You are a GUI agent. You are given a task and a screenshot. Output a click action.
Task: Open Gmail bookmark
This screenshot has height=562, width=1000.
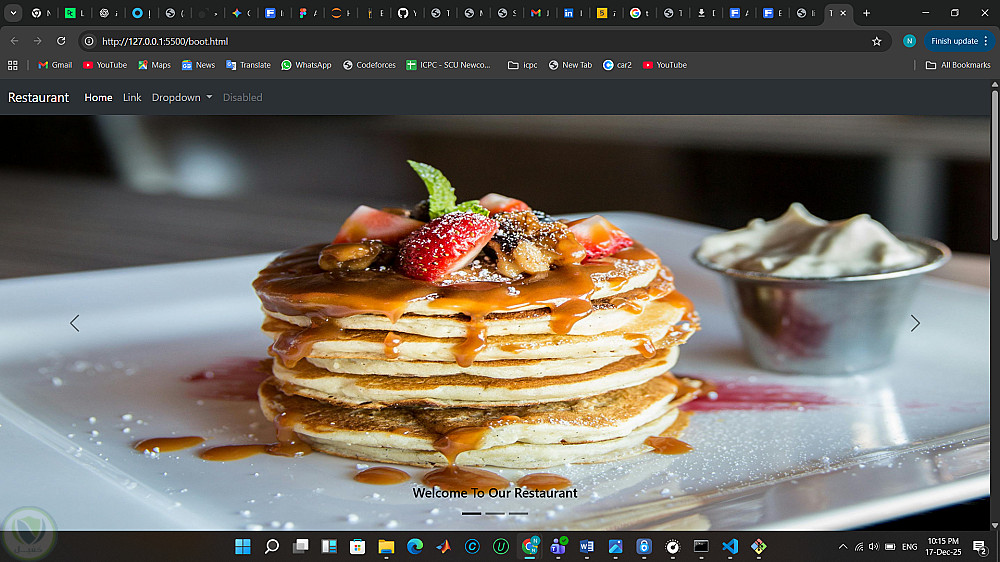[55, 65]
